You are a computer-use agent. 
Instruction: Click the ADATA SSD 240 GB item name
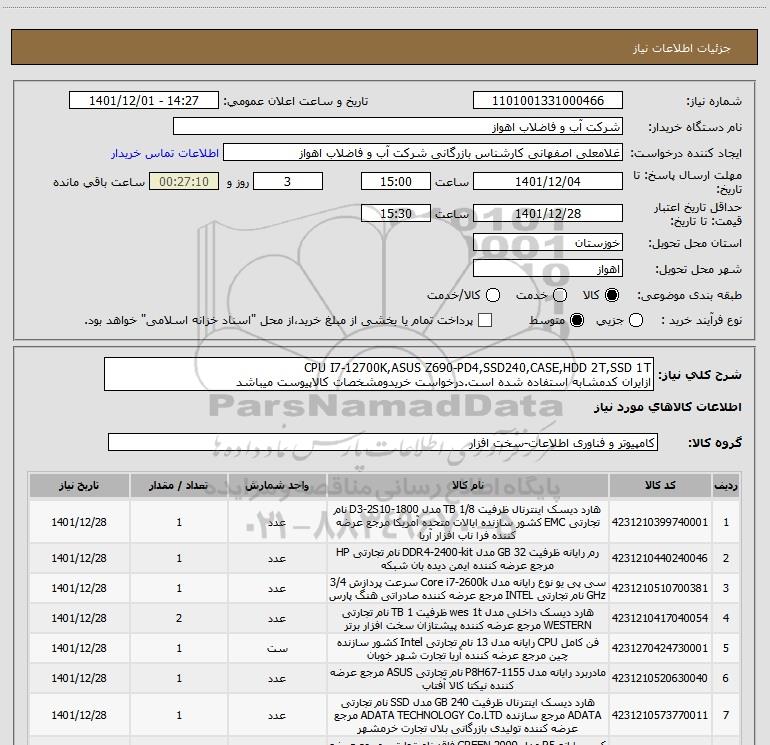coord(468,716)
